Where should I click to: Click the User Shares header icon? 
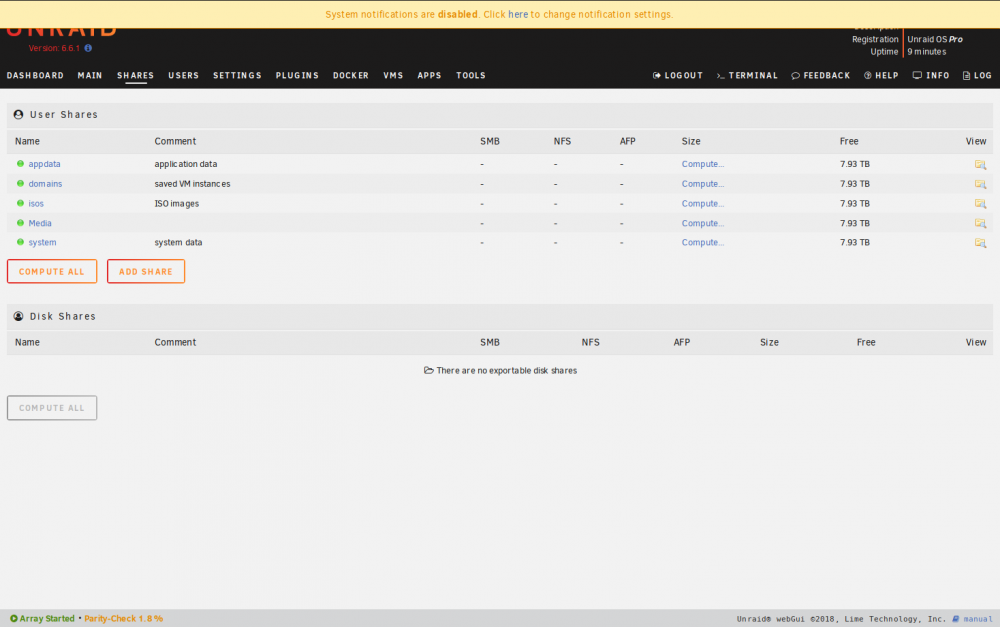(x=18, y=115)
